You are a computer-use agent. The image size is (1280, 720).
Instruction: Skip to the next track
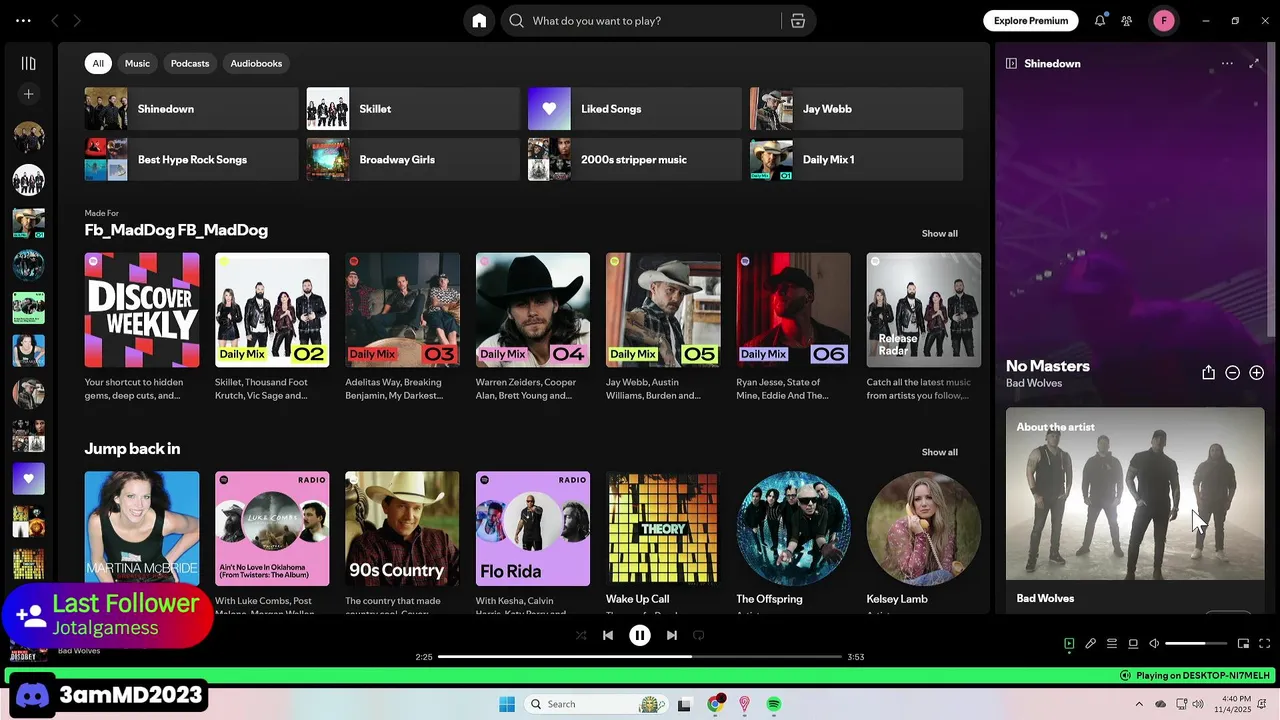672,635
